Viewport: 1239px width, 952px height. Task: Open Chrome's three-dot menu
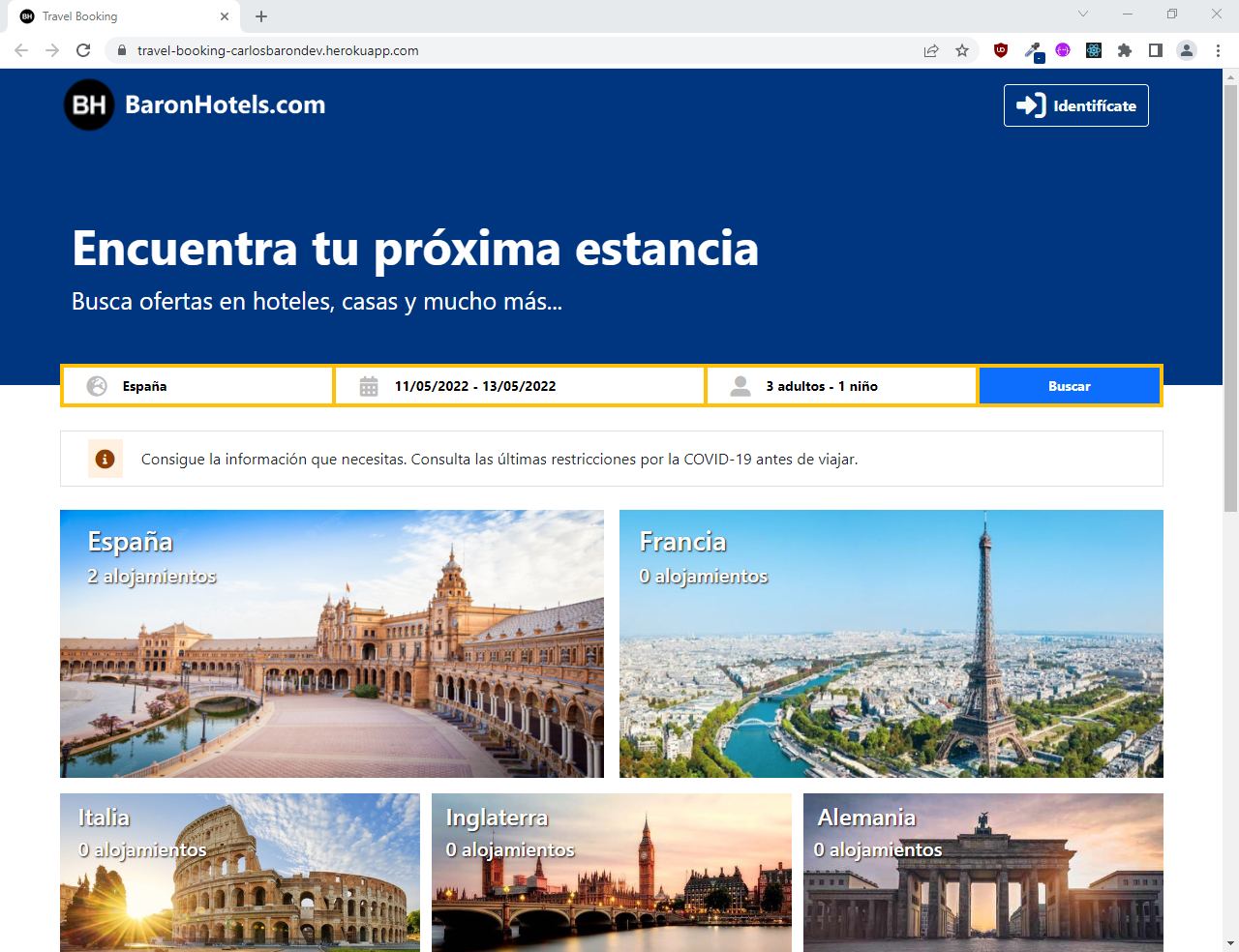(x=1218, y=50)
